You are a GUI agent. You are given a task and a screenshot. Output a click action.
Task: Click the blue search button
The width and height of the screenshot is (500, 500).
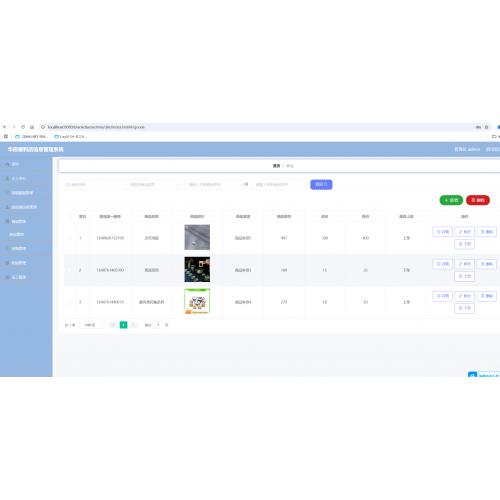click(321, 184)
